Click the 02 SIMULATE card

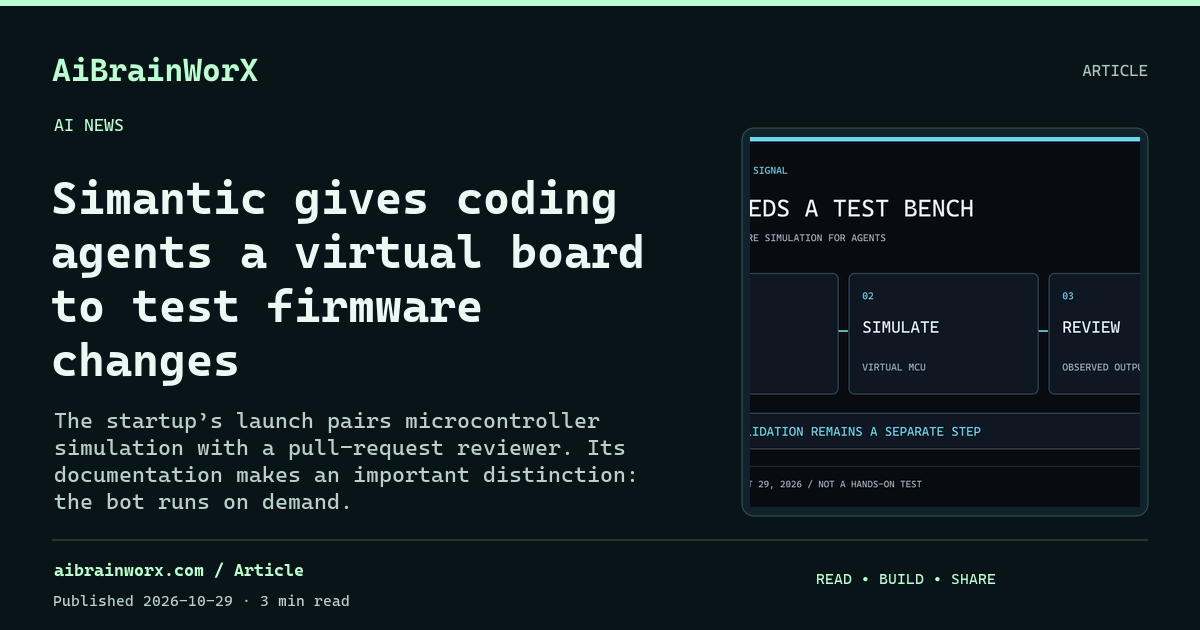pyautogui.click(x=943, y=334)
